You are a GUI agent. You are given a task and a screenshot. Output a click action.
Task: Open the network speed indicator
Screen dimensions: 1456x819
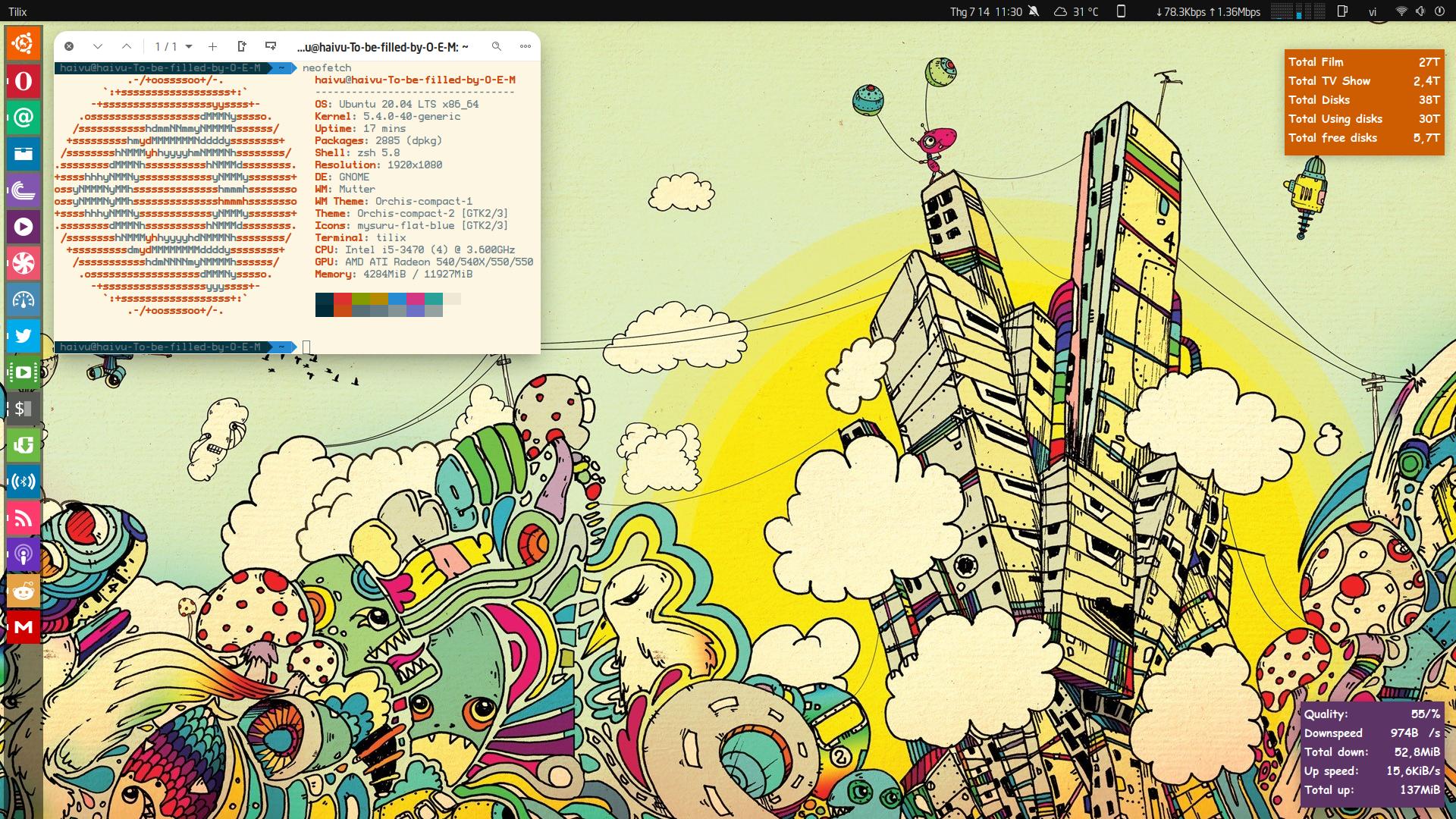[x=1208, y=11]
